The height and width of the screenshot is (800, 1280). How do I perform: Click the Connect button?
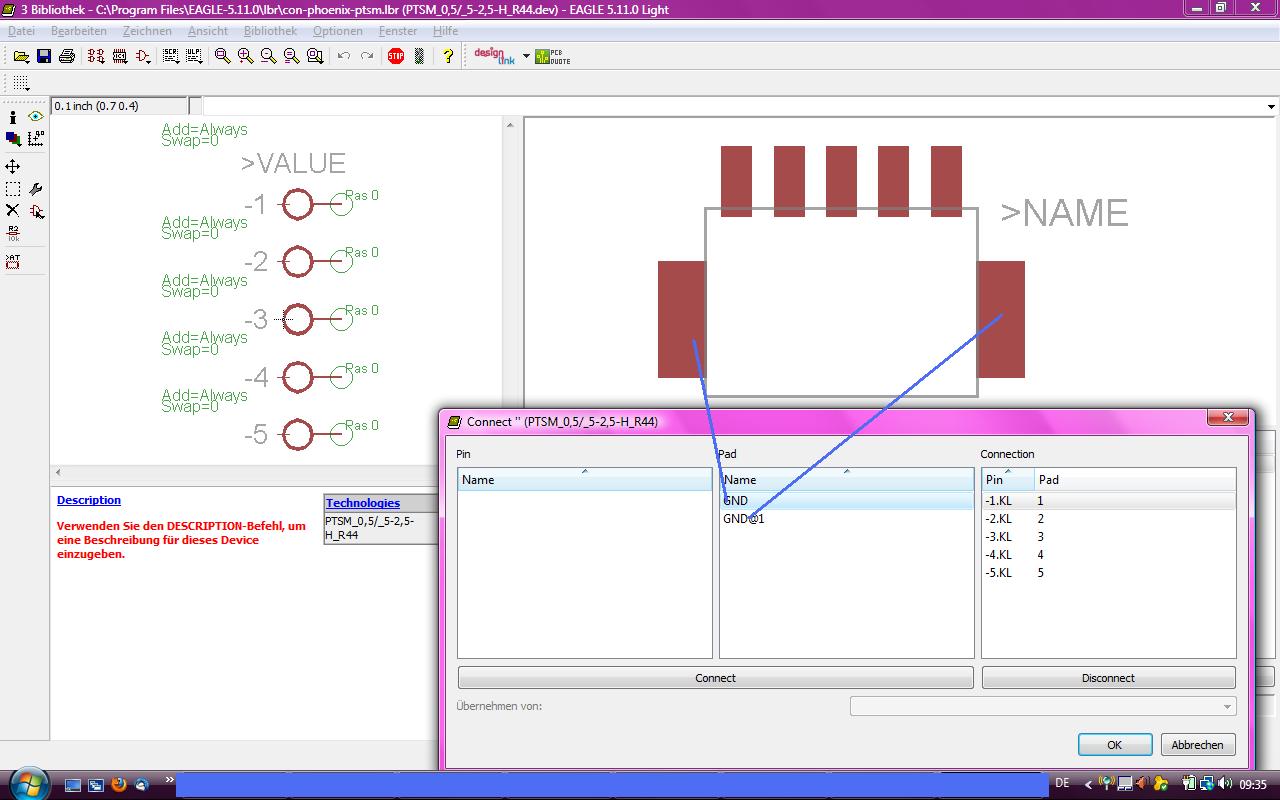click(x=715, y=678)
